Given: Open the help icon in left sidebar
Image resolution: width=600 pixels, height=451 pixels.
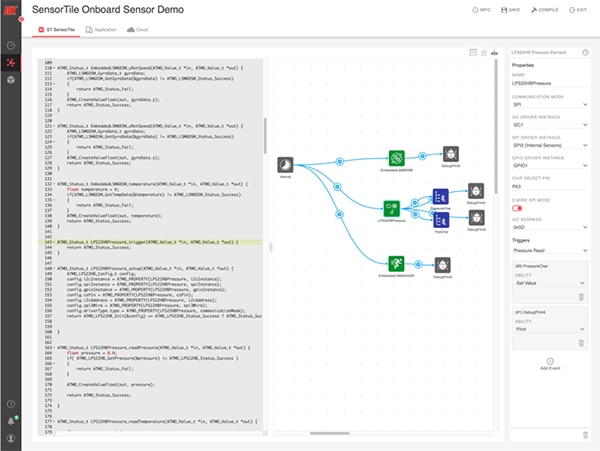Looking at the screenshot, I should pos(12,404).
